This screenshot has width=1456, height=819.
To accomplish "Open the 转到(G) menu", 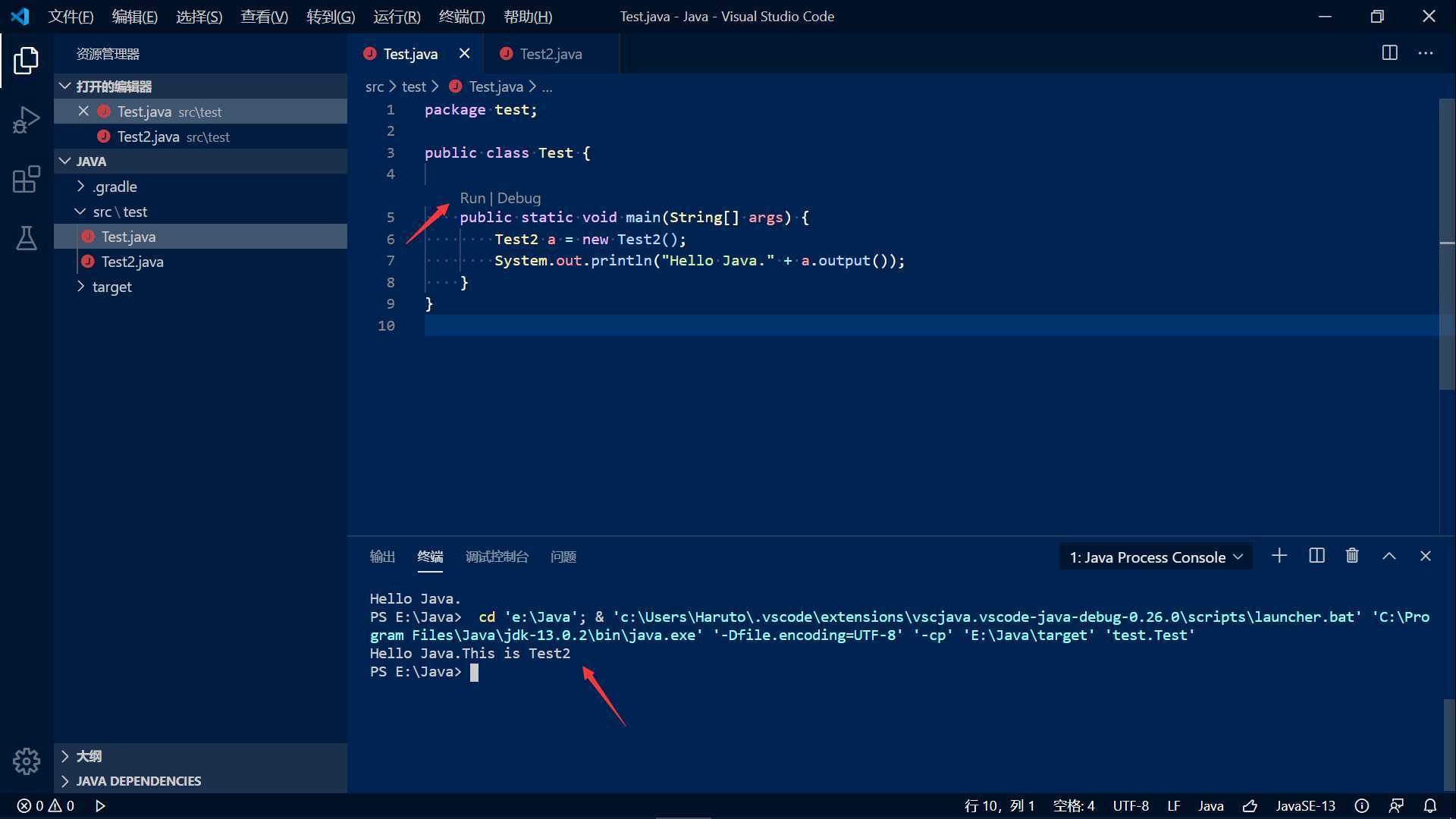I will tap(331, 17).
